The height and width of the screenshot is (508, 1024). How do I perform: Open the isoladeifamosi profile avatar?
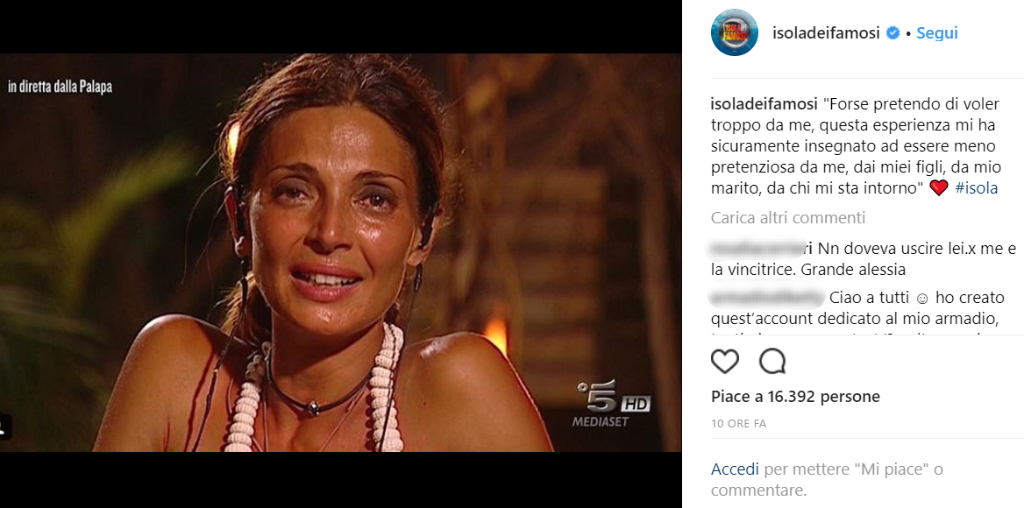point(735,32)
